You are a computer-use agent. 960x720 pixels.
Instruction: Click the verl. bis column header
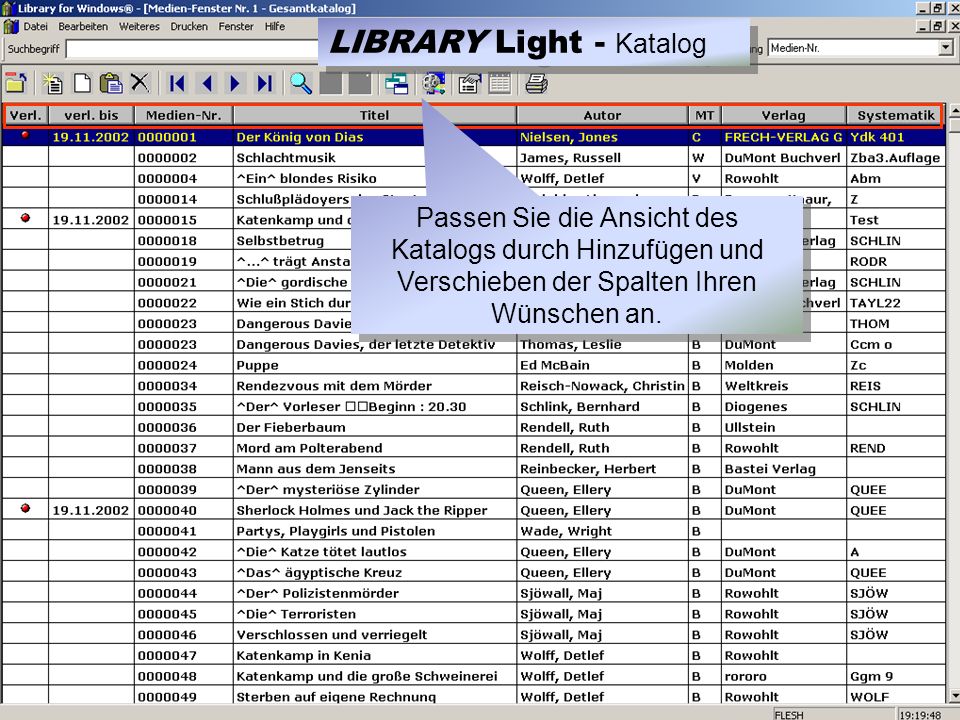pos(91,115)
